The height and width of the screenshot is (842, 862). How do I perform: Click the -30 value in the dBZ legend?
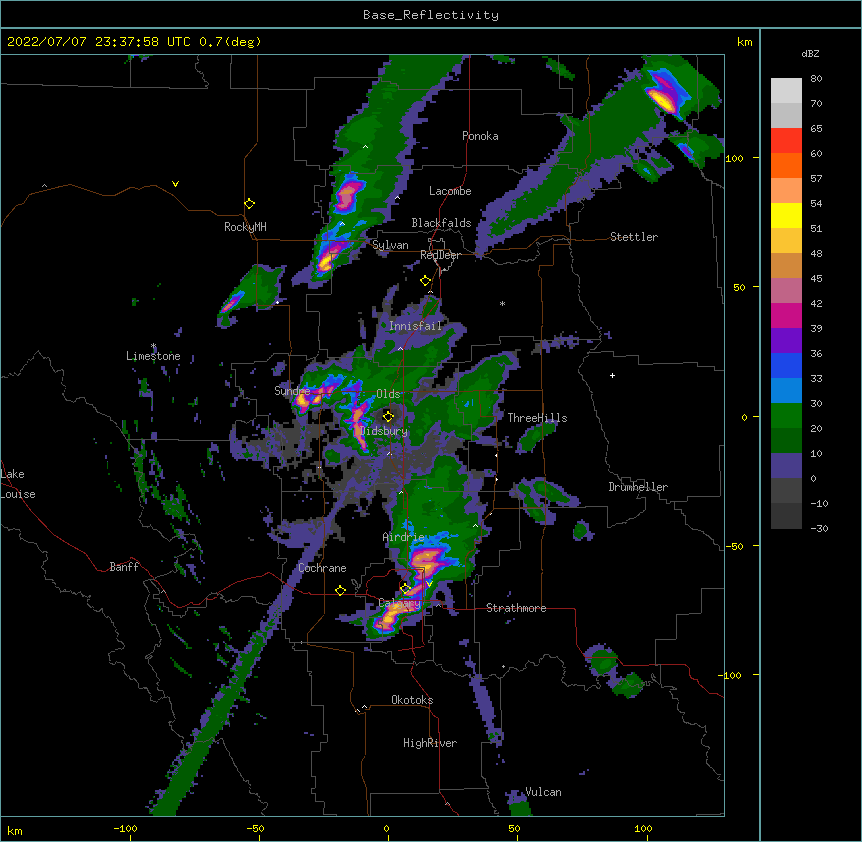819,529
